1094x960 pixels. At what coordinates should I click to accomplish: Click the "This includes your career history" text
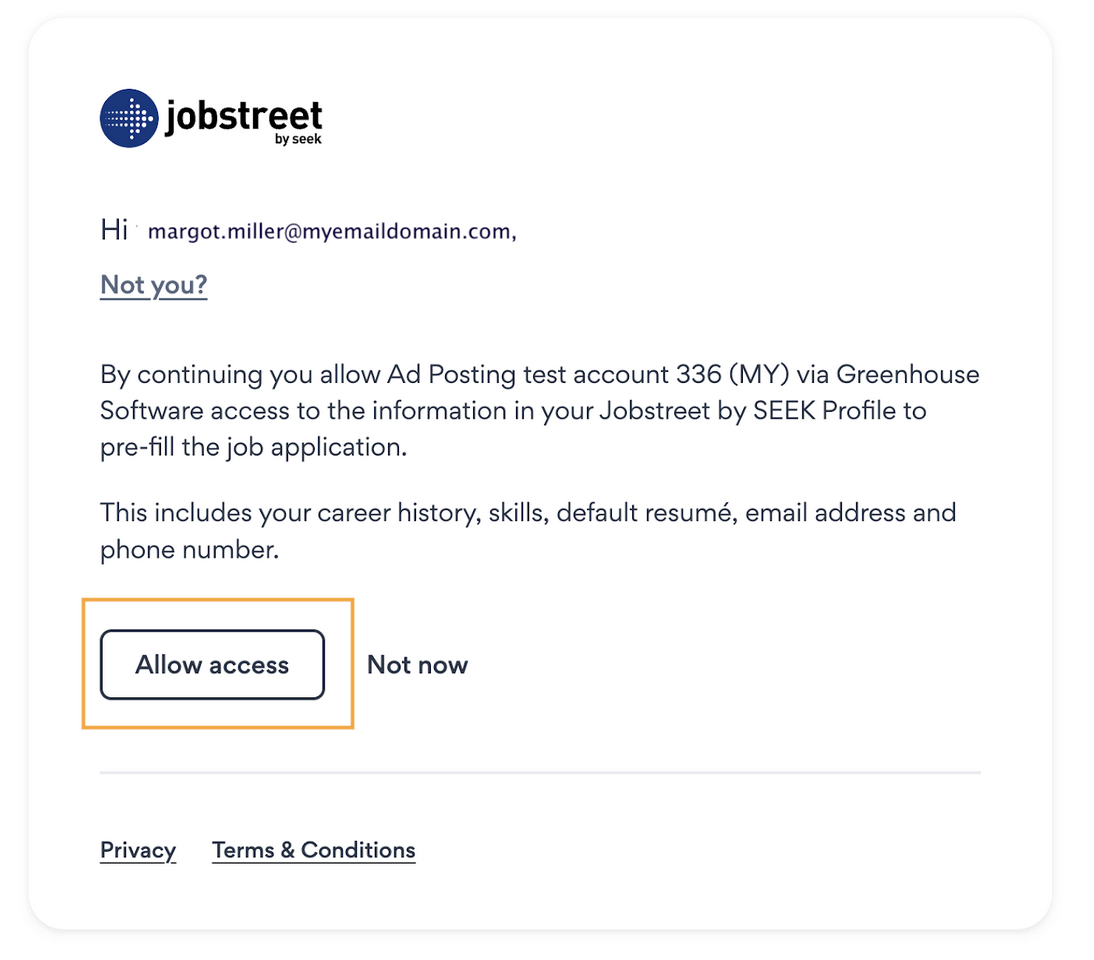290,513
